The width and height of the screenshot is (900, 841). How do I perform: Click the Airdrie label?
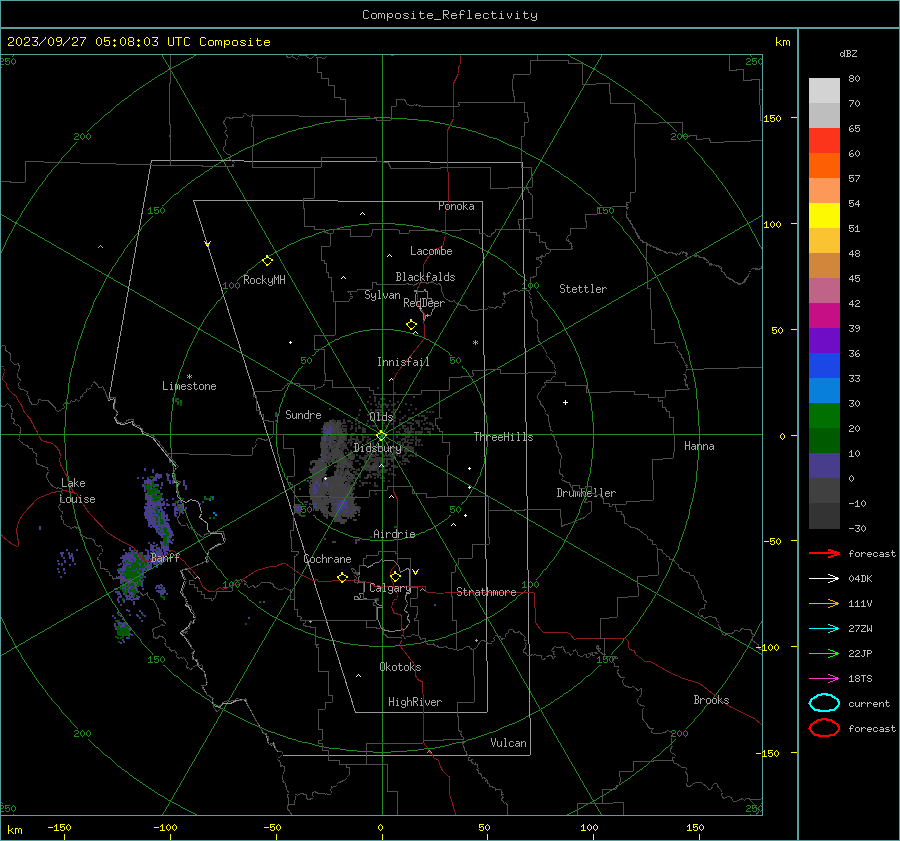[394, 534]
